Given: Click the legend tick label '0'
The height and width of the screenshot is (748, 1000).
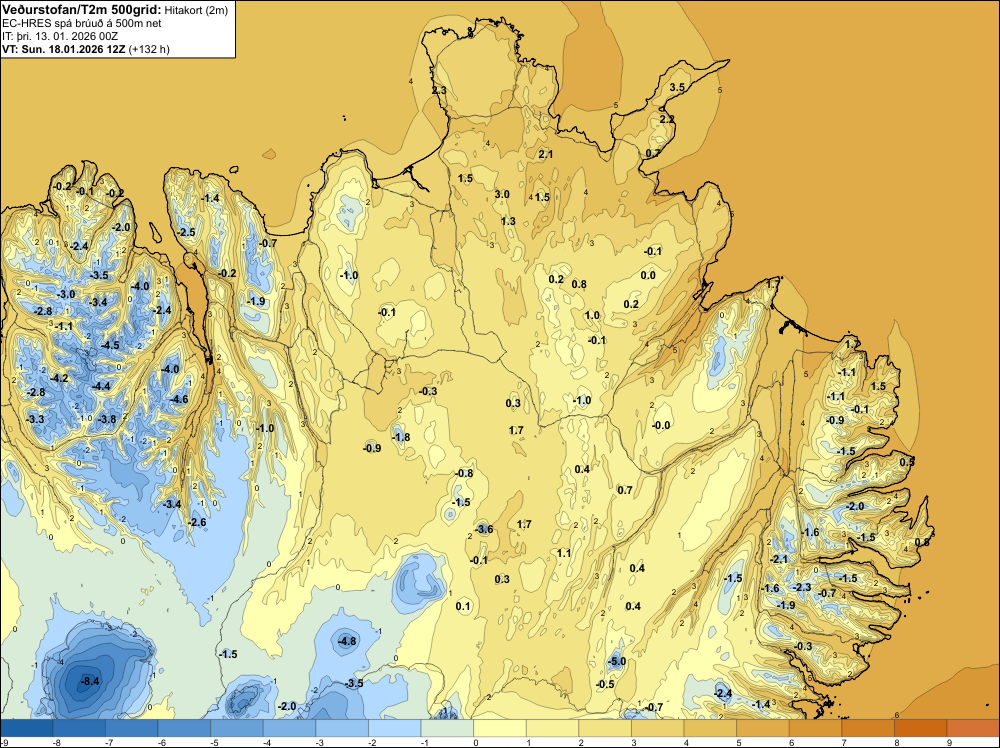Looking at the screenshot, I should 476,742.
